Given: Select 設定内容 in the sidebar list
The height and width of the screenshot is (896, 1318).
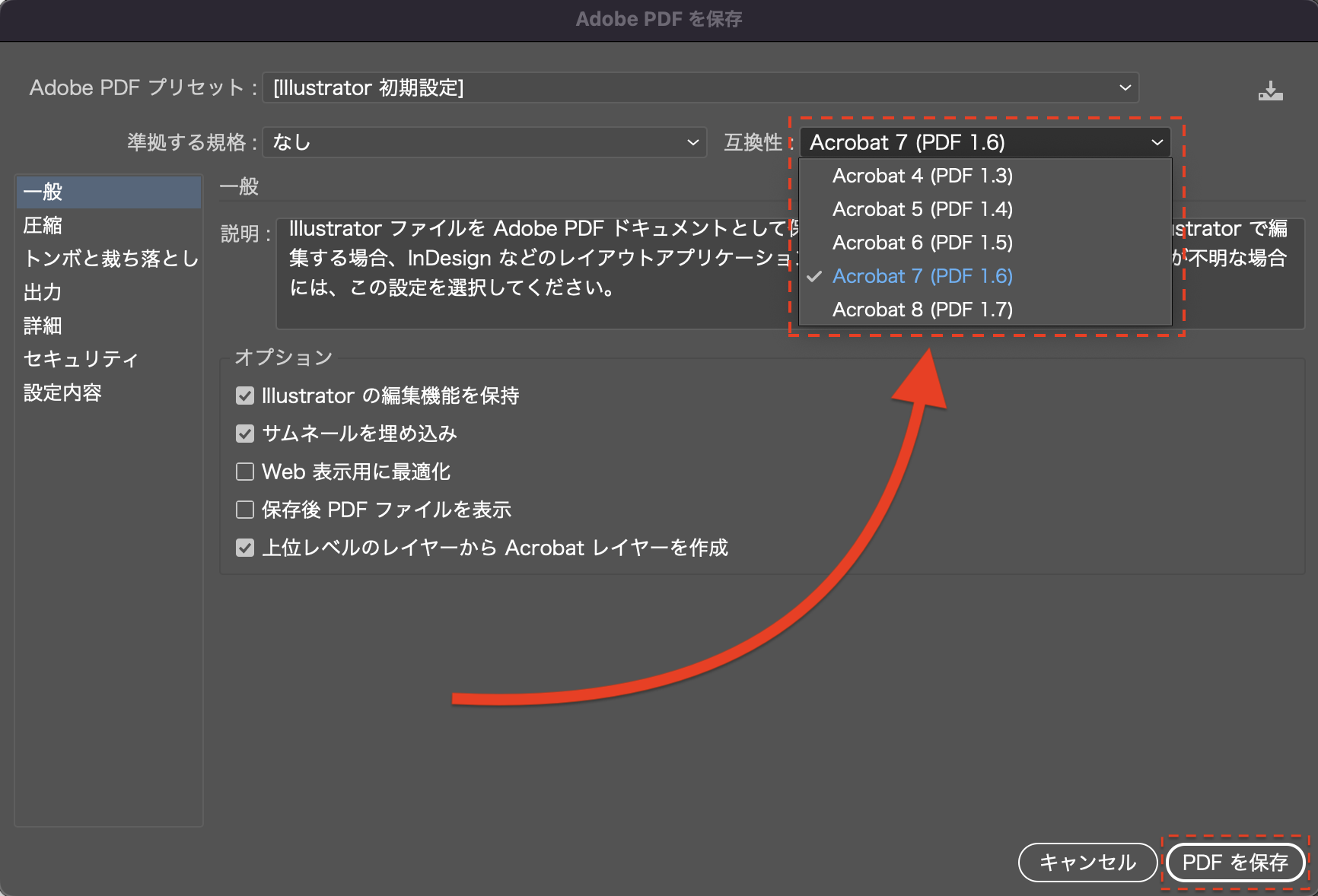Looking at the screenshot, I should (109, 392).
